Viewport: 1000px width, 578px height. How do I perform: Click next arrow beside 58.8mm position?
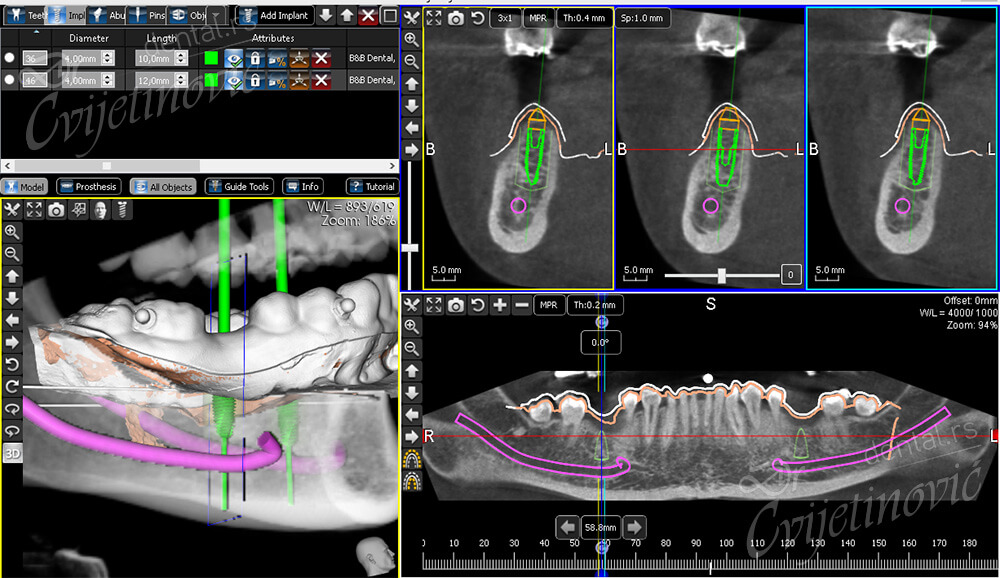[634, 526]
